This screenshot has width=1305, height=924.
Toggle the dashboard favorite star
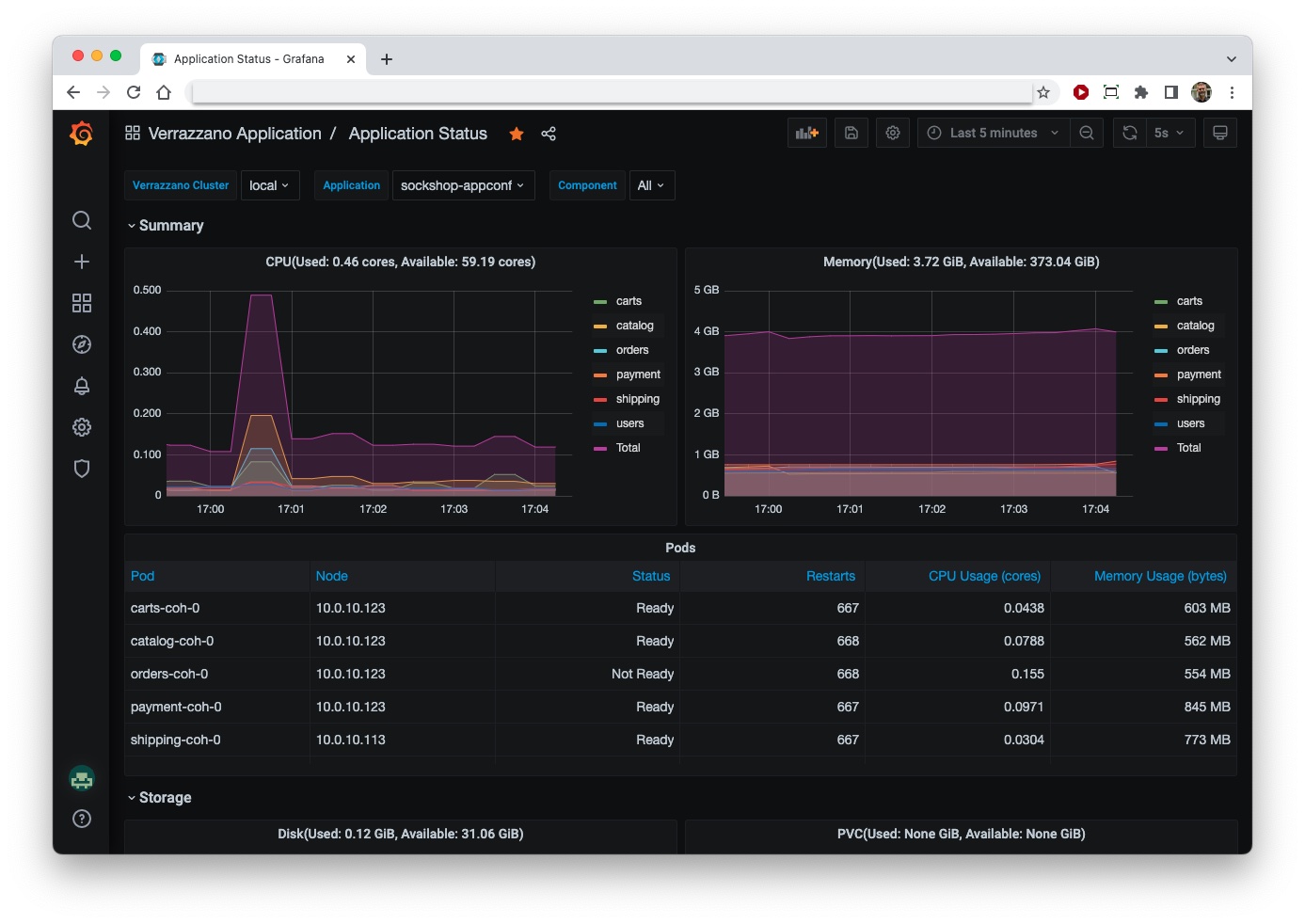click(516, 134)
